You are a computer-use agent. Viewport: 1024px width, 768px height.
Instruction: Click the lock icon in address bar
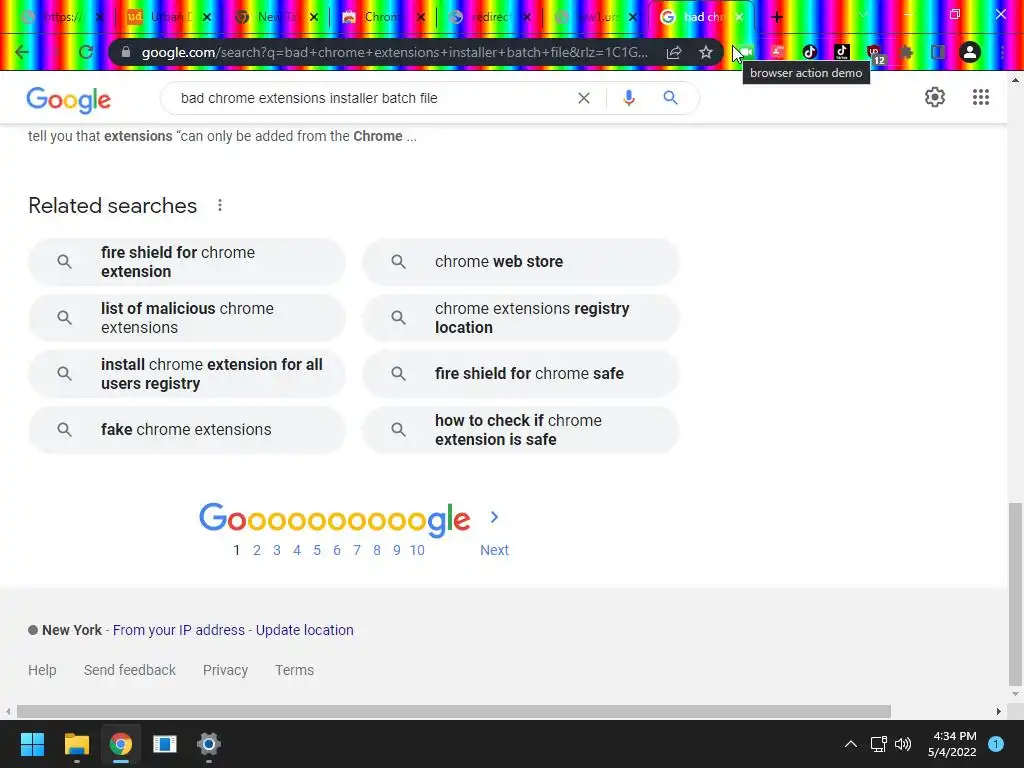tap(126, 52)
